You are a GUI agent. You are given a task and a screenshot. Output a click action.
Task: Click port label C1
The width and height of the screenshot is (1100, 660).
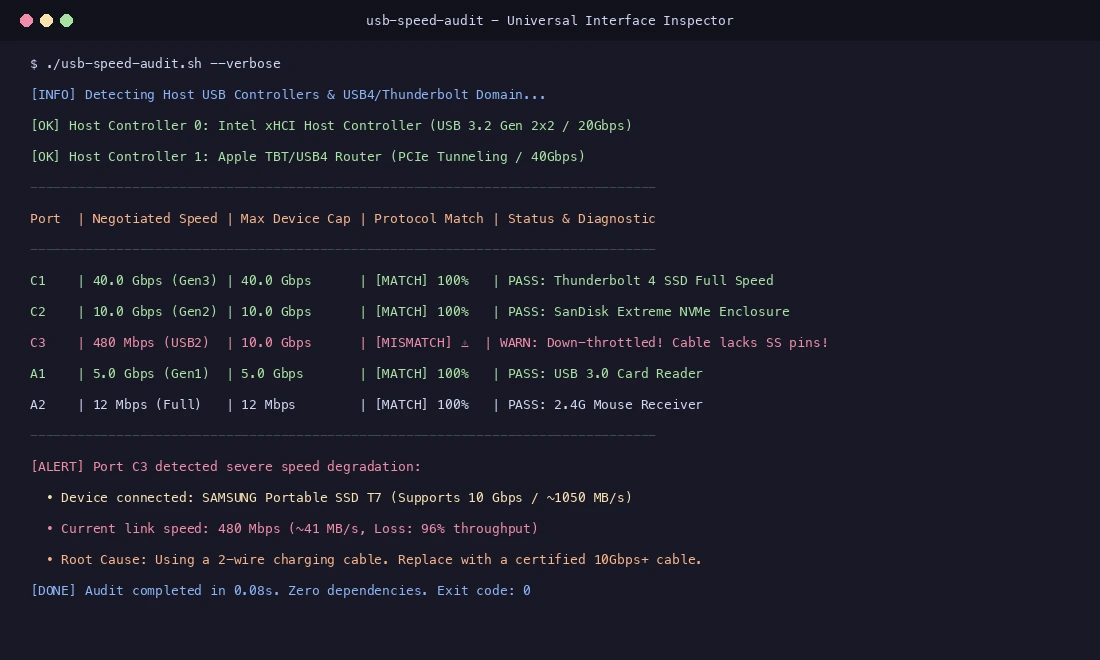38,280
